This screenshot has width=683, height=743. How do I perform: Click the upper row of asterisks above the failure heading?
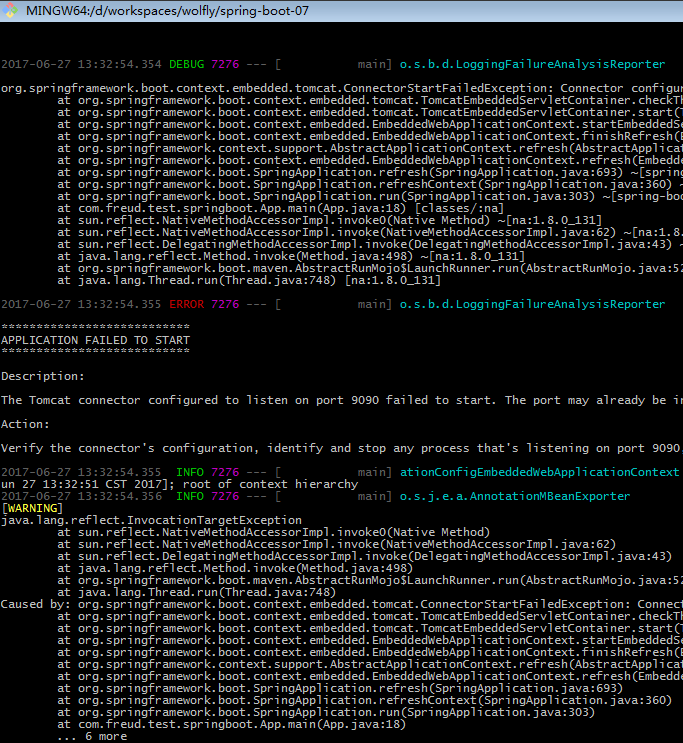point(96,327)
